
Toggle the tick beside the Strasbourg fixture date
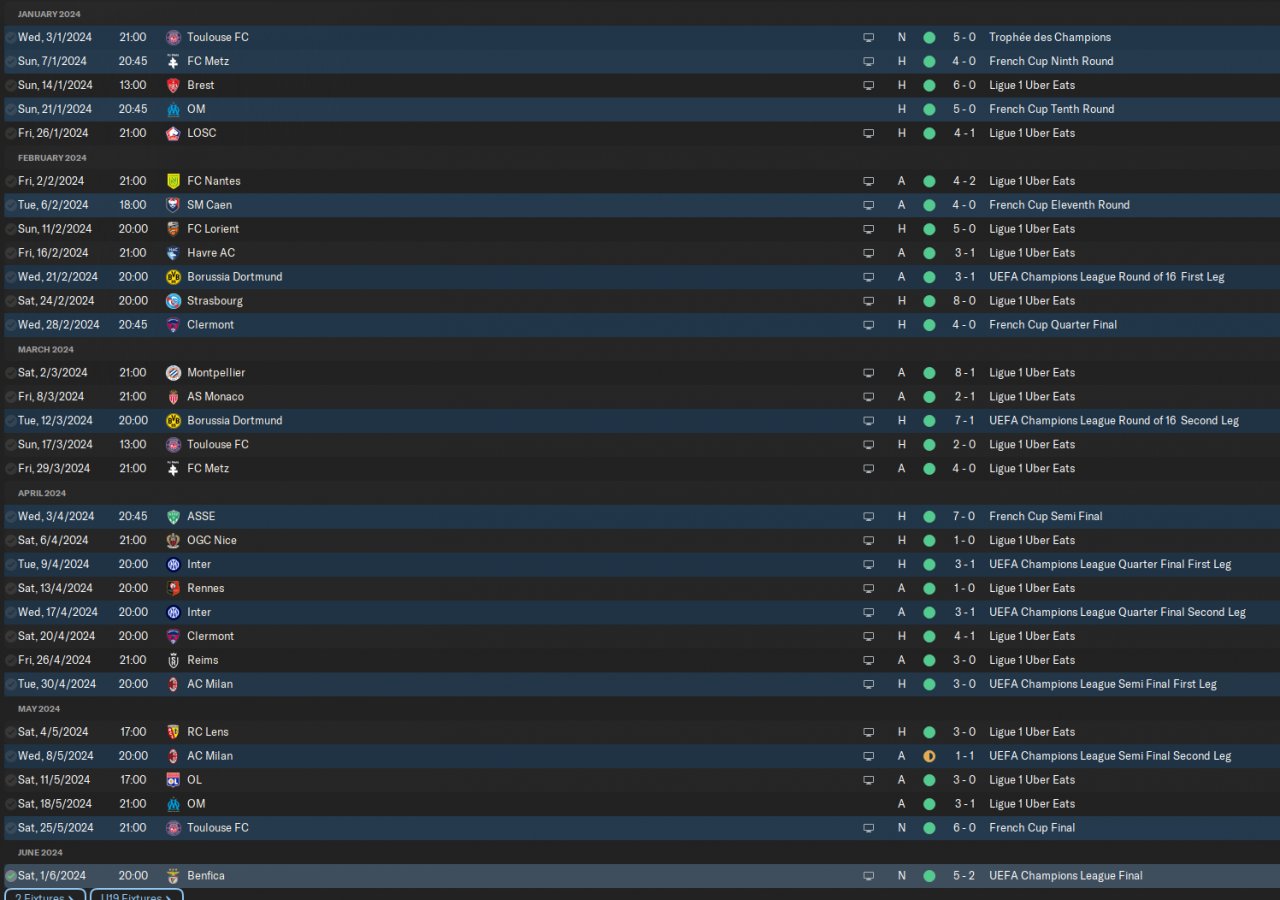[10, 301]
